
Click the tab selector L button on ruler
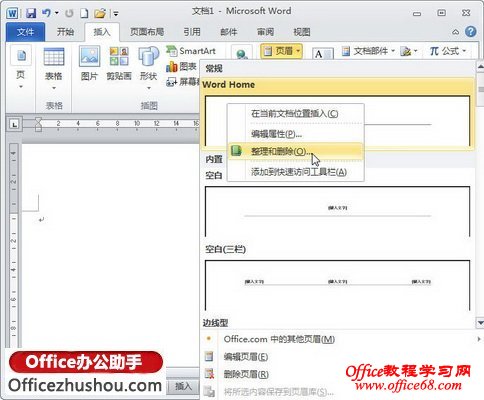point(14,124)
